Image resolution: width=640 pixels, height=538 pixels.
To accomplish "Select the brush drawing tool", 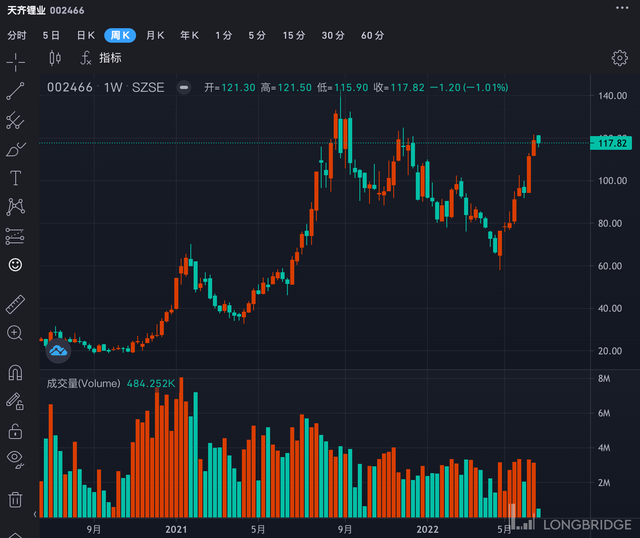I will point(16,150).
